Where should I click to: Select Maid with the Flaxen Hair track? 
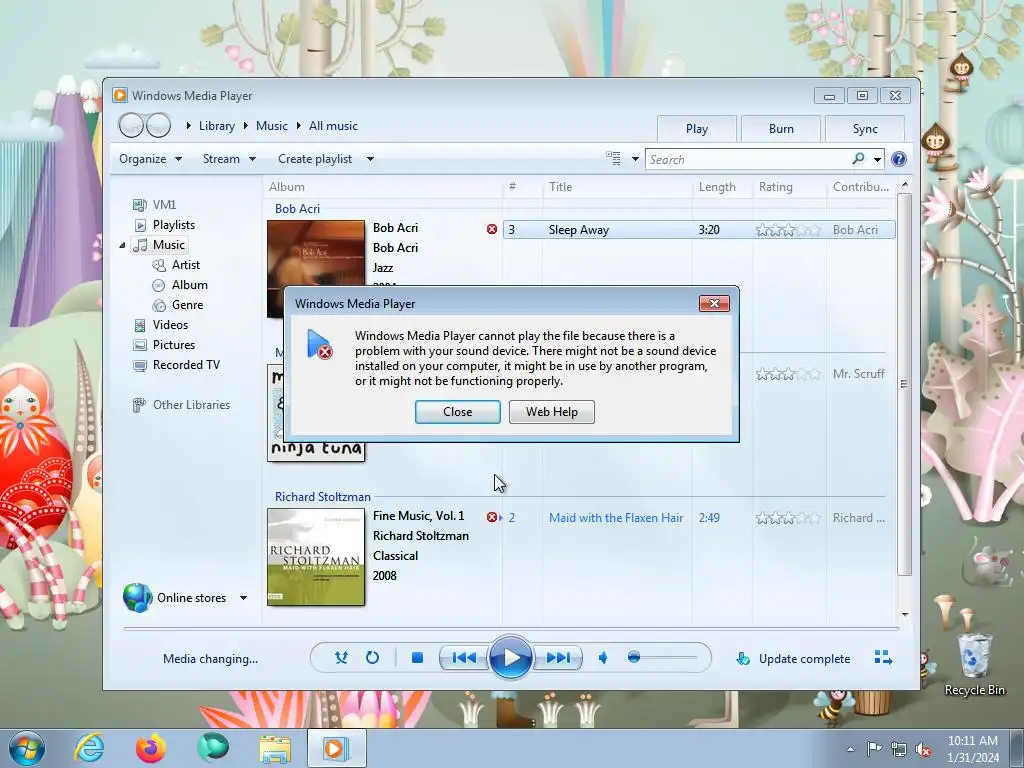pyautogui.click(x=616, y=518)
